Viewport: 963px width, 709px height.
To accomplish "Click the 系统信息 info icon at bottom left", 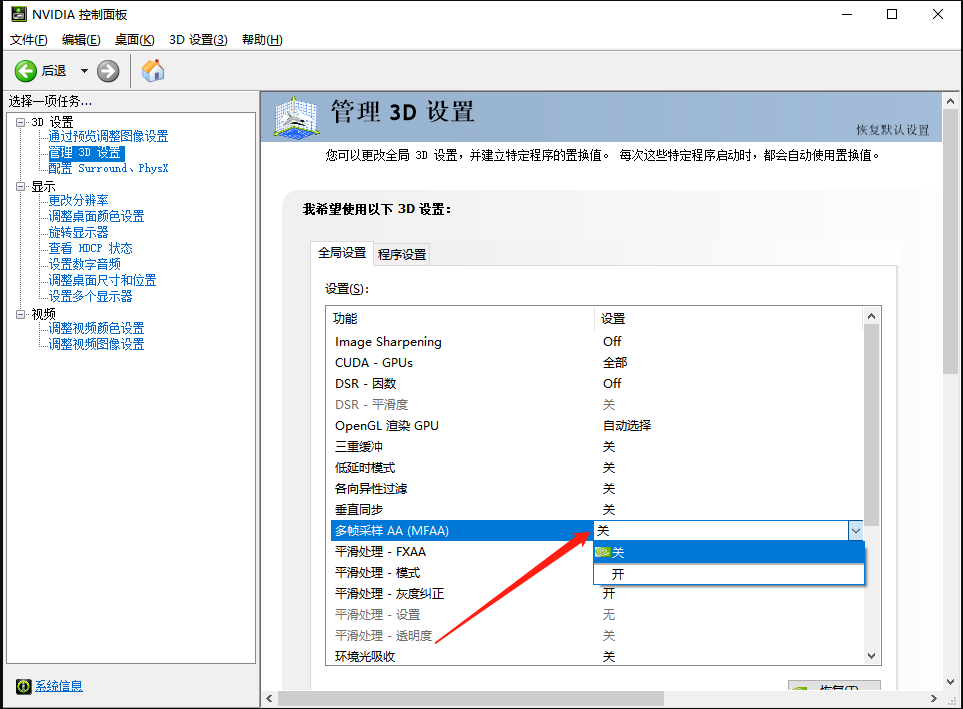I will (22, 686).
